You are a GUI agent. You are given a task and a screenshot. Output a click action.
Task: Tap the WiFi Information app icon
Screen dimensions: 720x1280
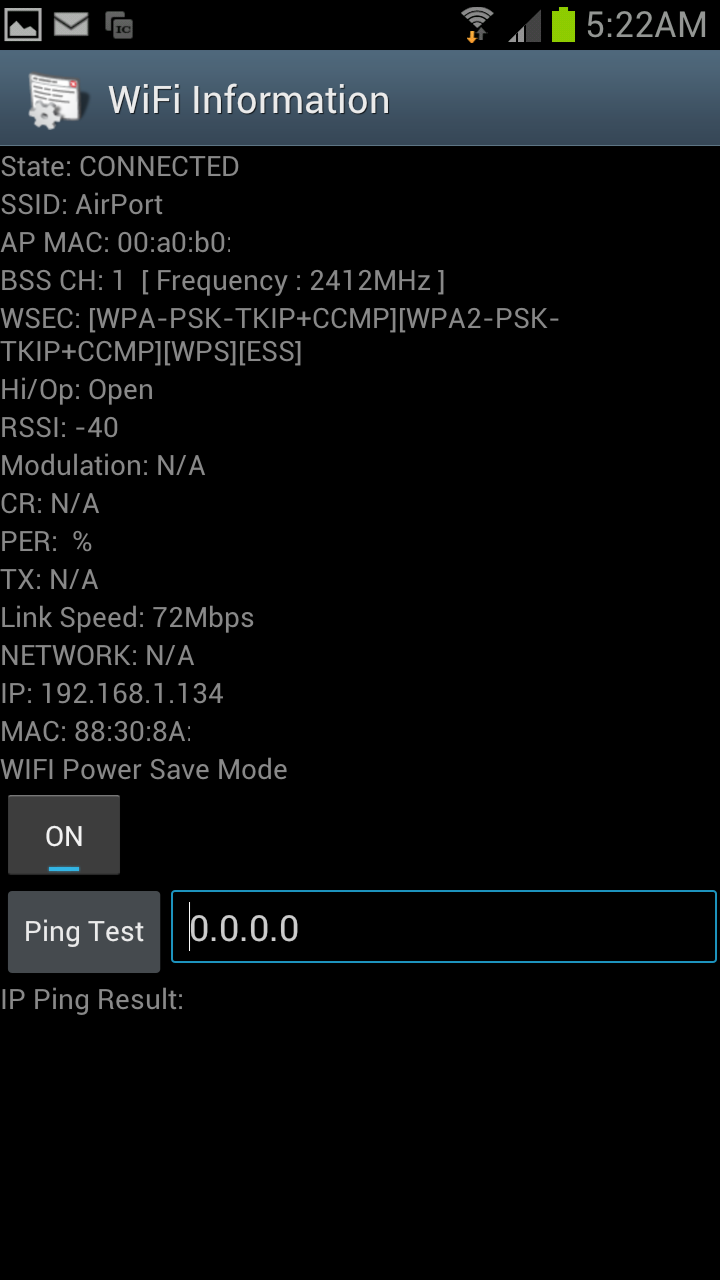click(x=54, y=100)
